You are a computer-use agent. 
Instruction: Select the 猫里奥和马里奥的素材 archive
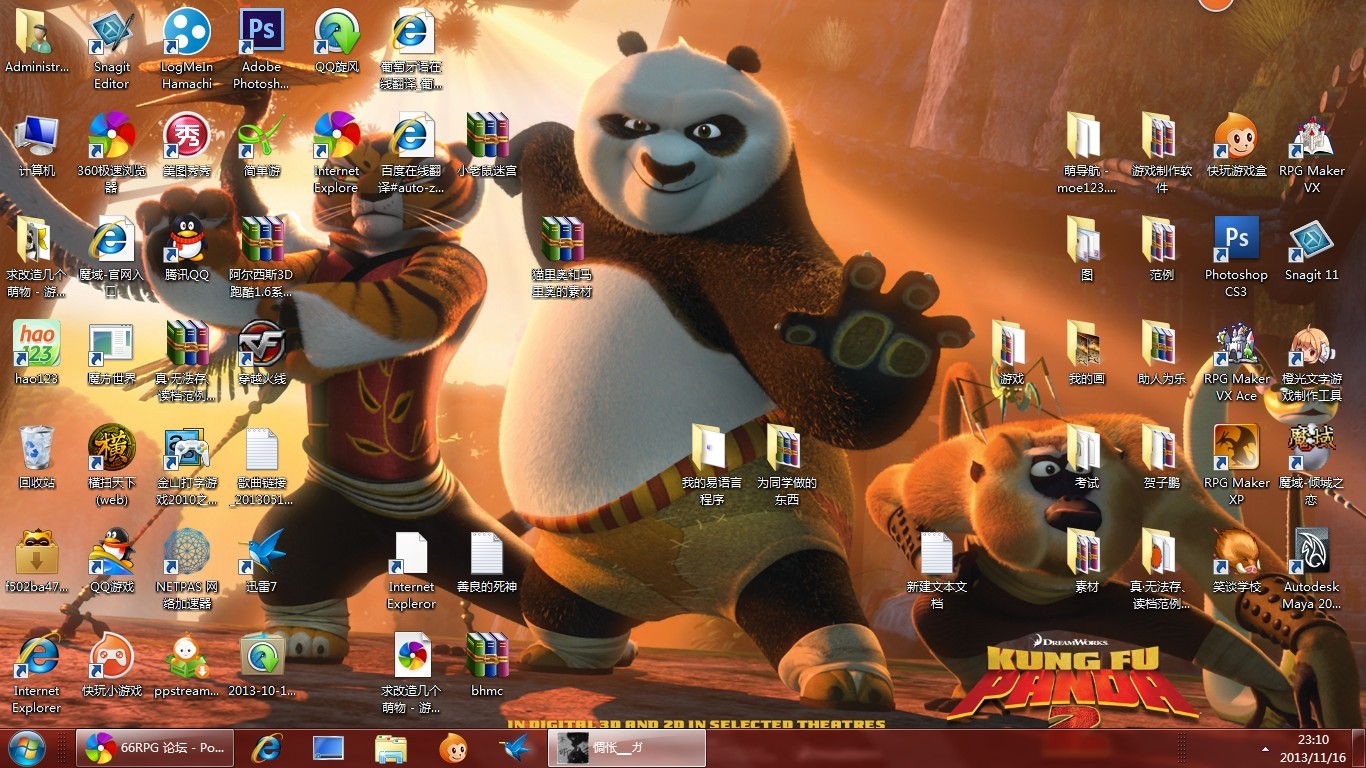coord(562,258)
